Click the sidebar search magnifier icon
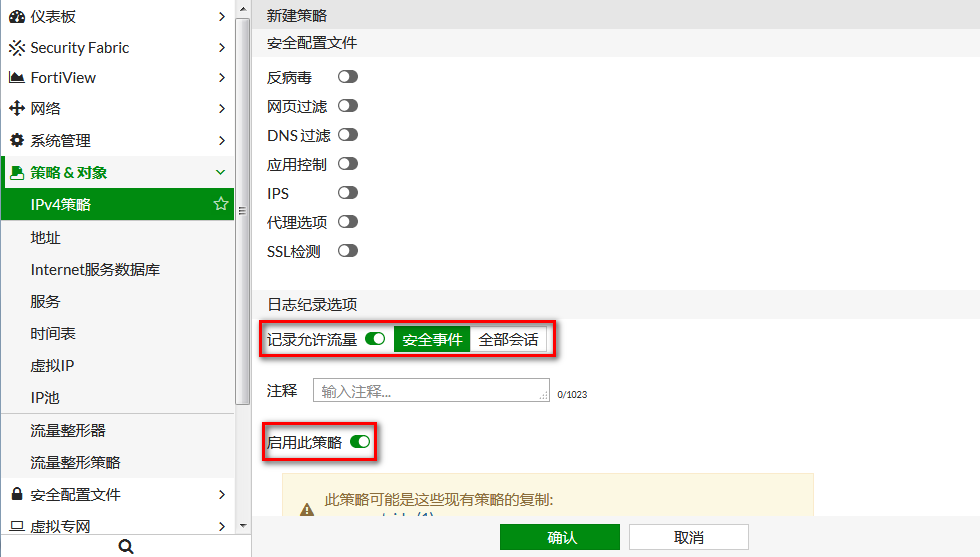 click(x=125, y=546)
